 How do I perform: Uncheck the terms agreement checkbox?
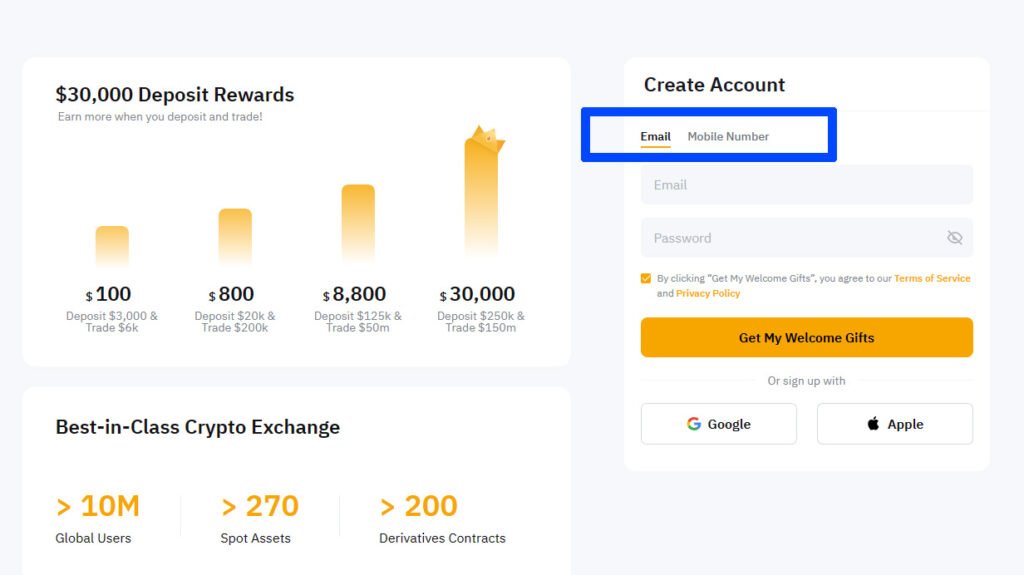coord(646,278)
